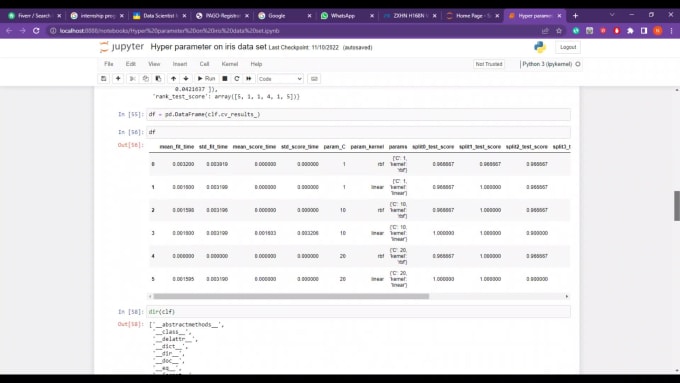
Task: Save notebook with the floppy disk icon
Action: pos(103,79)
